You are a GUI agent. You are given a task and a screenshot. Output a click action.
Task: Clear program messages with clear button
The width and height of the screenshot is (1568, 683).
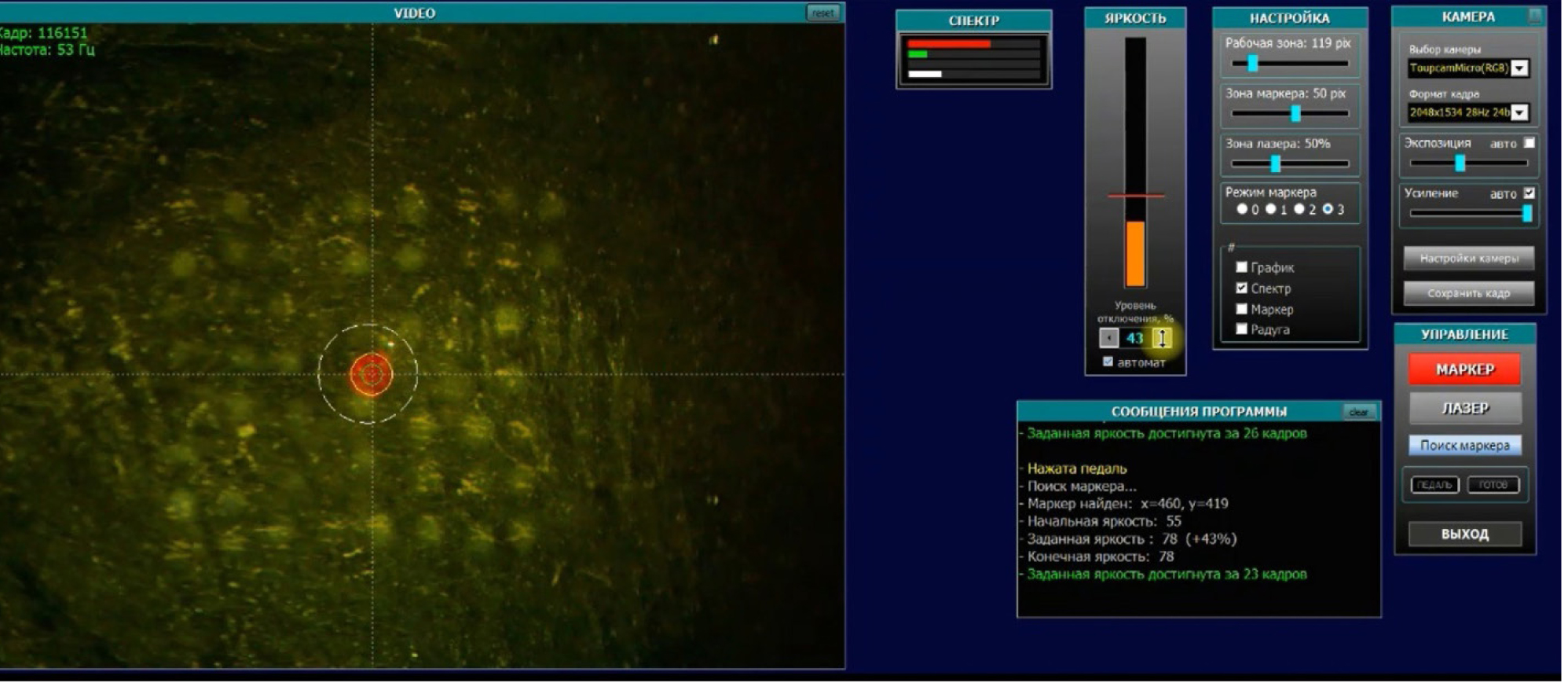click(1358, 412)
